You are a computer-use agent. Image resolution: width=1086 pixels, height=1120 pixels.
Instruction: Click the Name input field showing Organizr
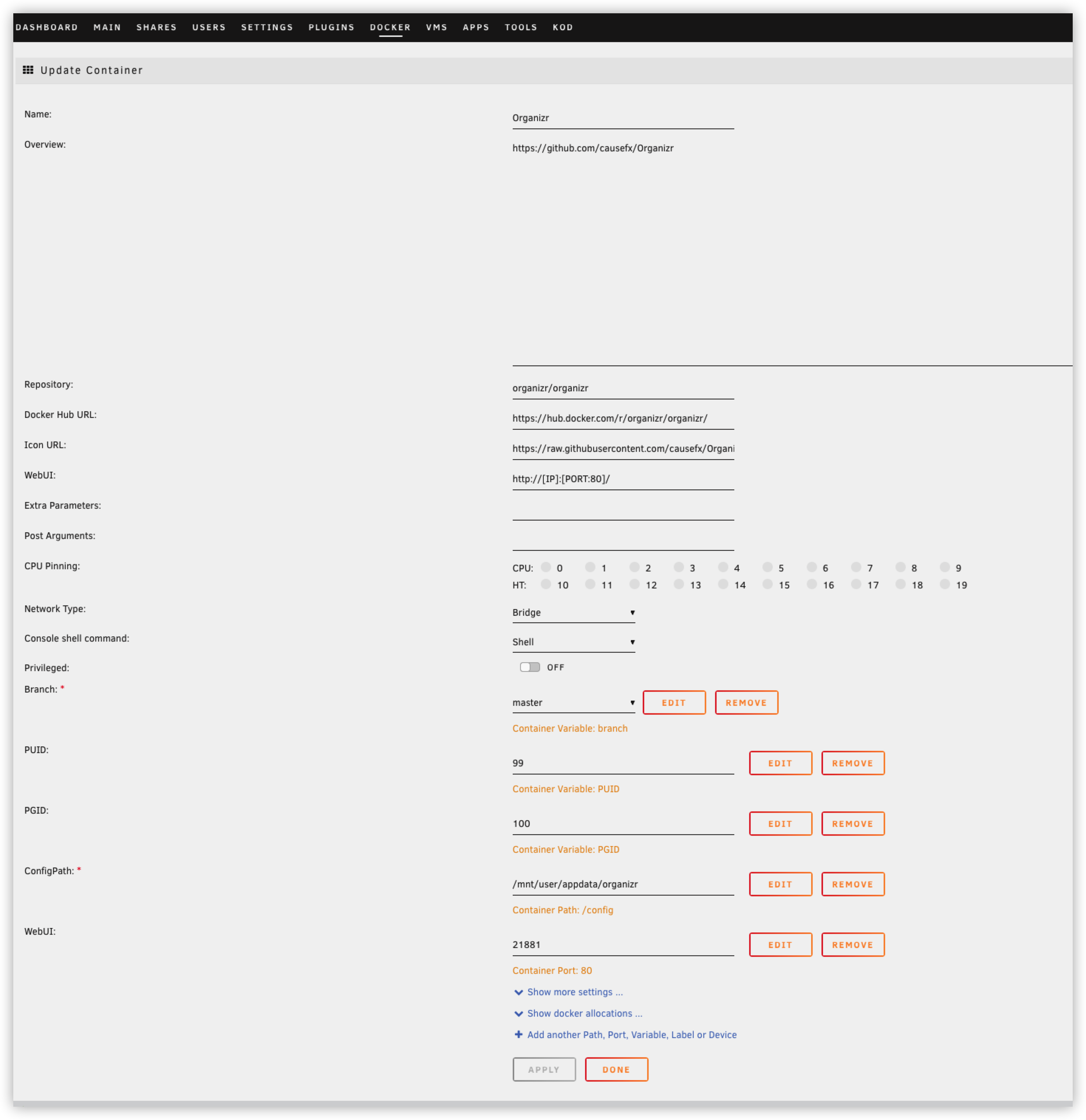click(x=623, y=118)
